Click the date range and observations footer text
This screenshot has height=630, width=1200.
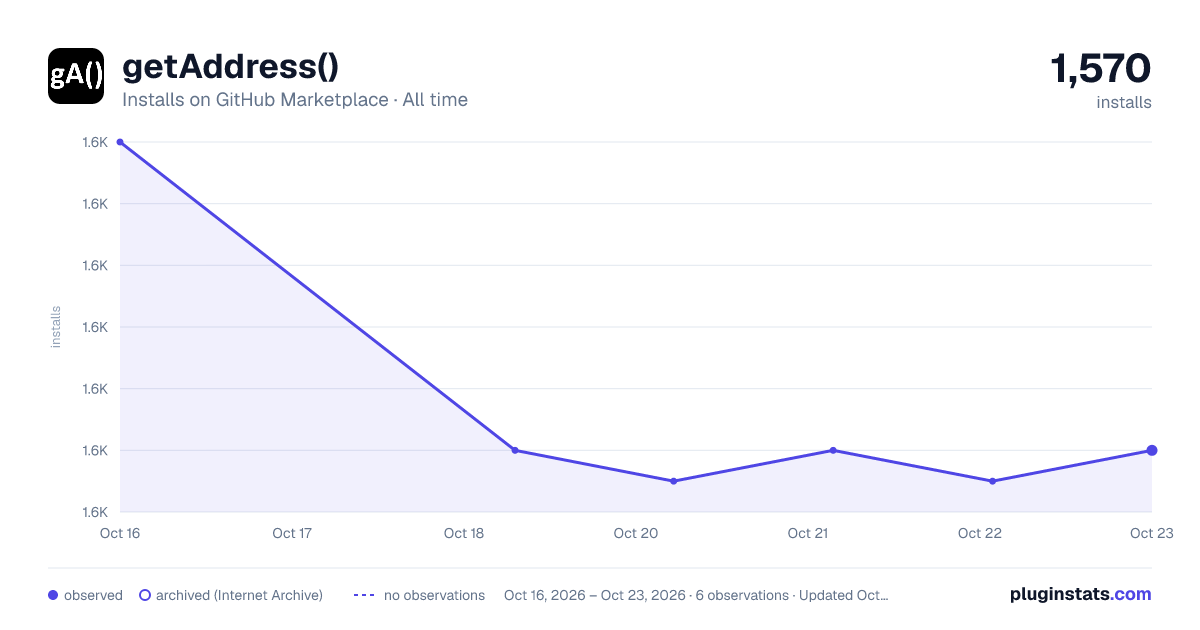(x=696, y=595)
